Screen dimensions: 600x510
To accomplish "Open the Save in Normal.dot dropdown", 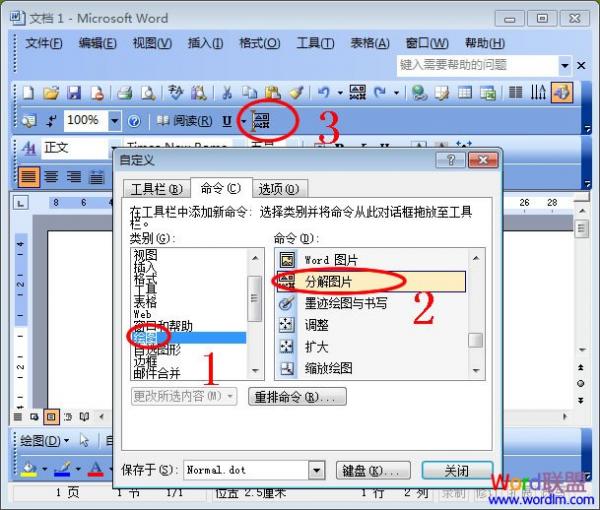I will [316, 470].
